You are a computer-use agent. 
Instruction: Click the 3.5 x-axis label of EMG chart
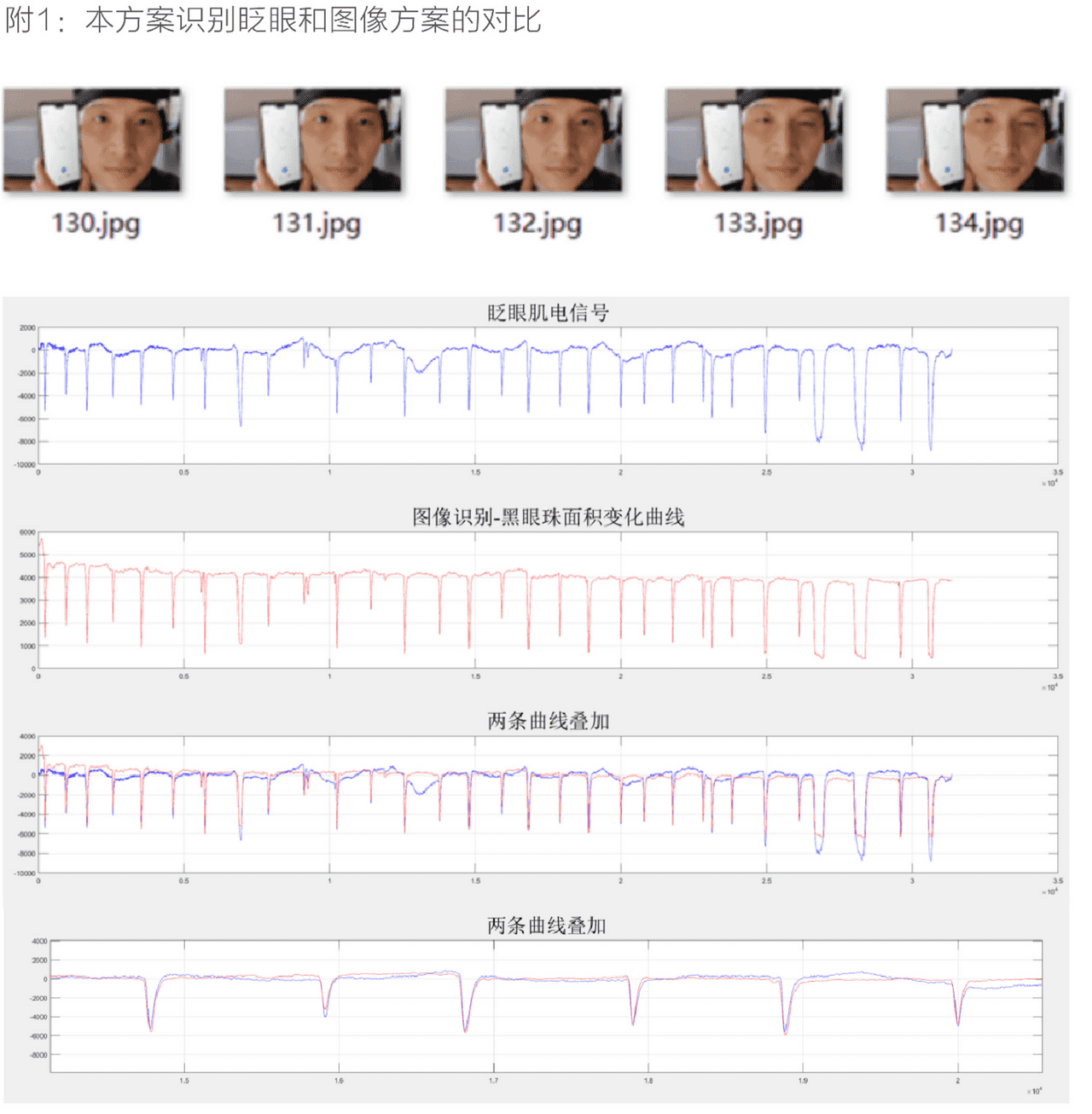1058,472
